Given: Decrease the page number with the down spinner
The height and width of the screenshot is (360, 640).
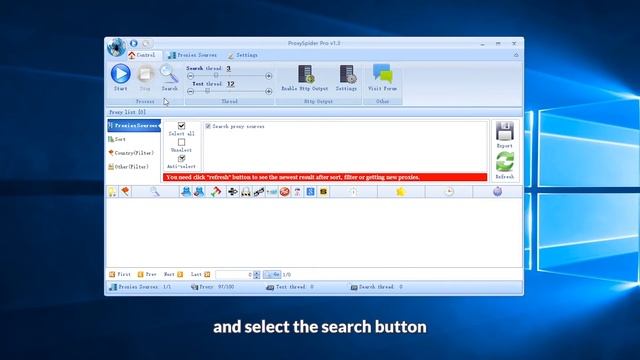Looking at the screenshot, I should click(x=256, y=277).
